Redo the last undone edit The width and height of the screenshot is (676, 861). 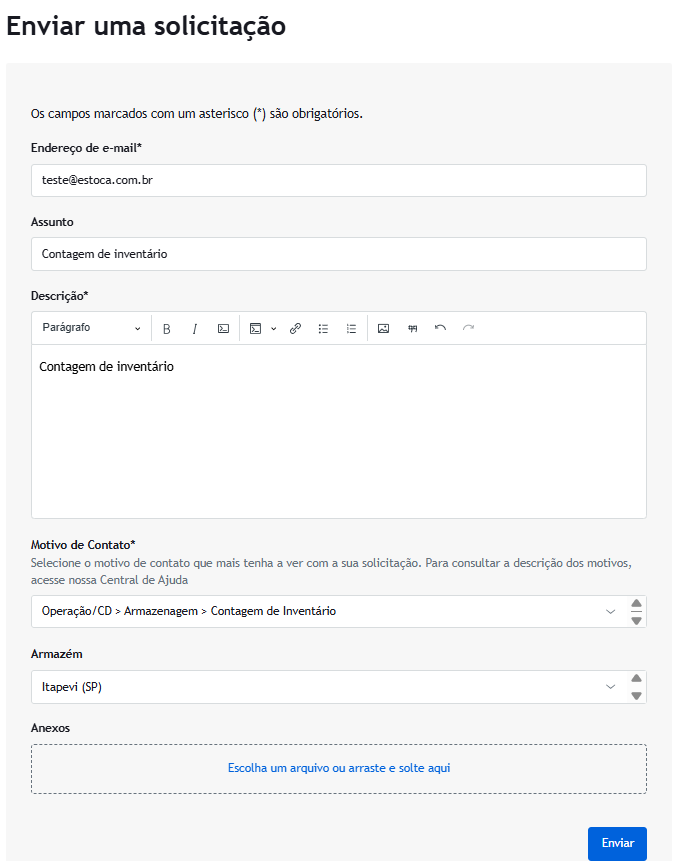(468, 328)
